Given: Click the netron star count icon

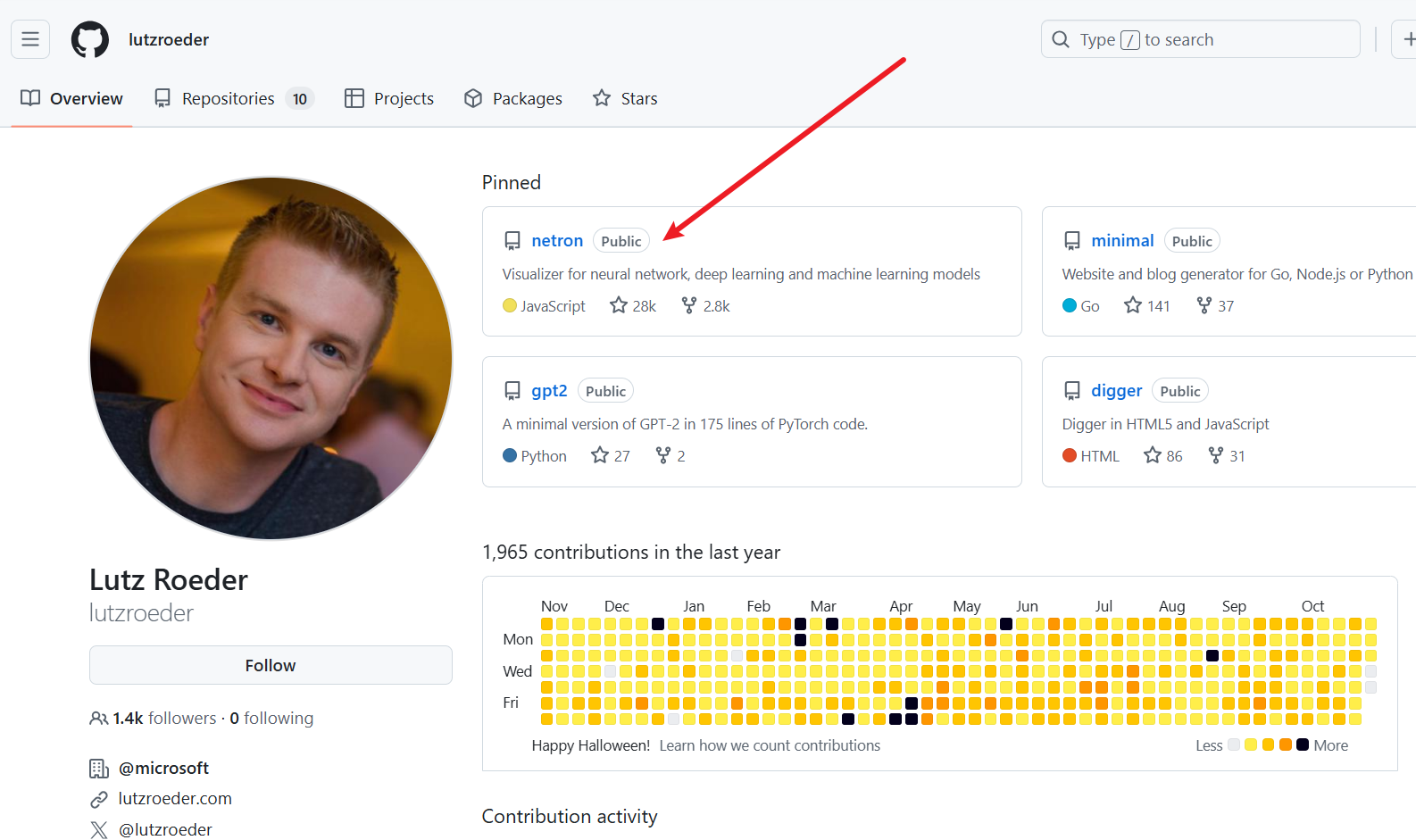Looking at the screenshot, I should point(619,305).
